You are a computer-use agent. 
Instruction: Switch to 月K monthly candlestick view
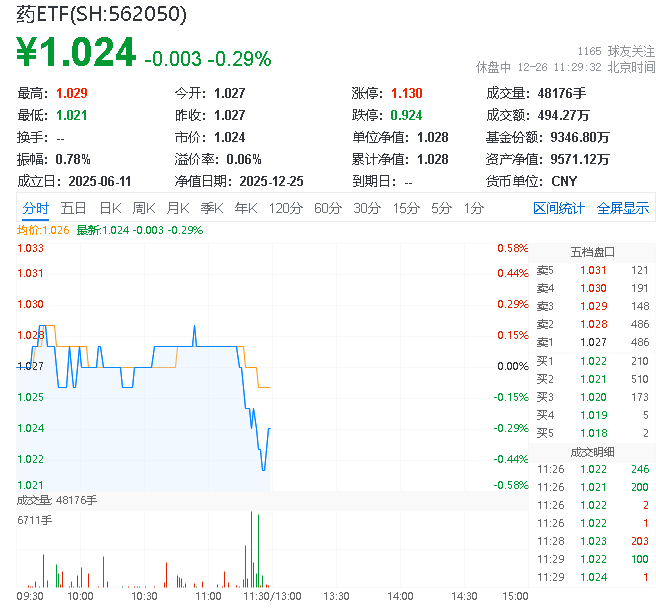(x=178, y=208)
